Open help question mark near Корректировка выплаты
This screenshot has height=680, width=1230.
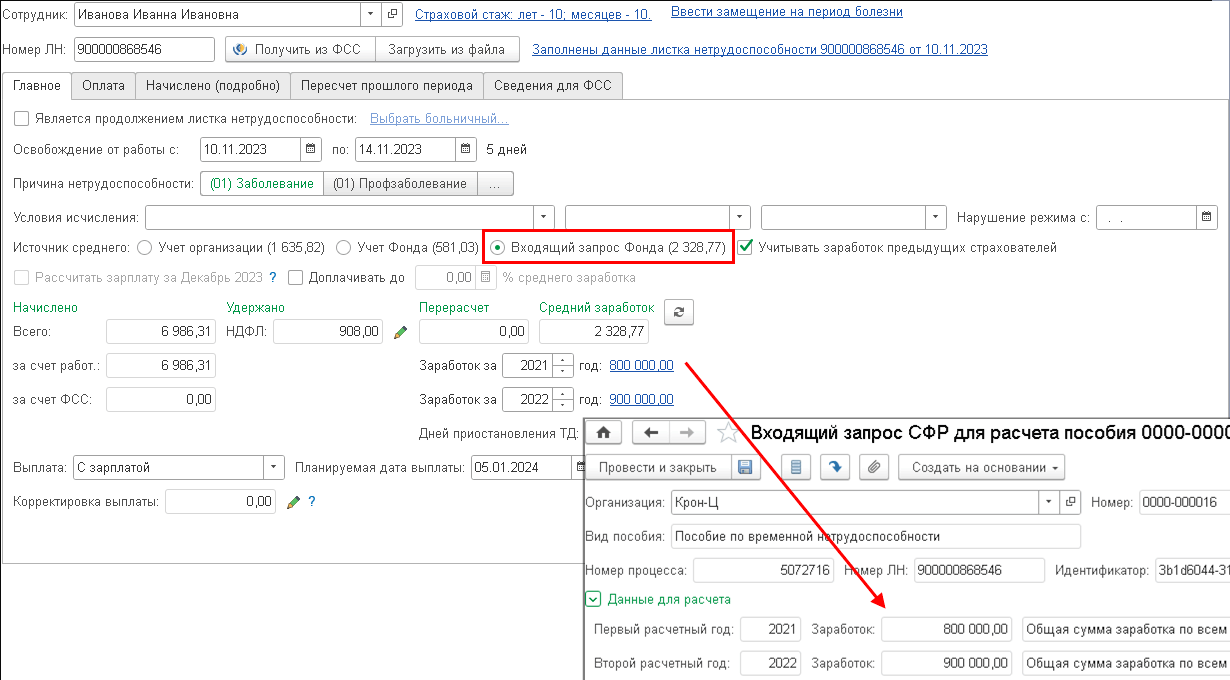312,502
